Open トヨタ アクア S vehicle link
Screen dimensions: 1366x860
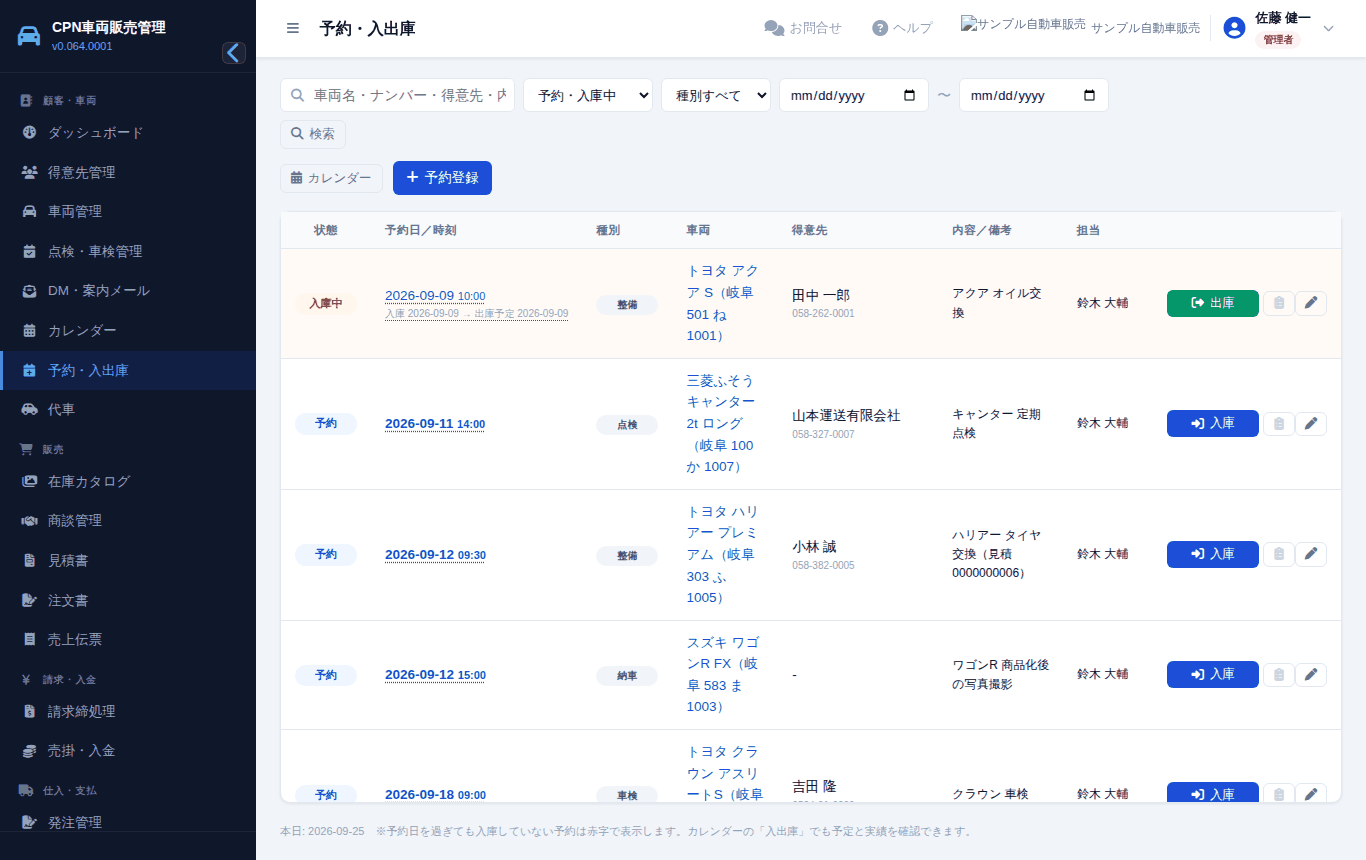(x=722, y=303)
